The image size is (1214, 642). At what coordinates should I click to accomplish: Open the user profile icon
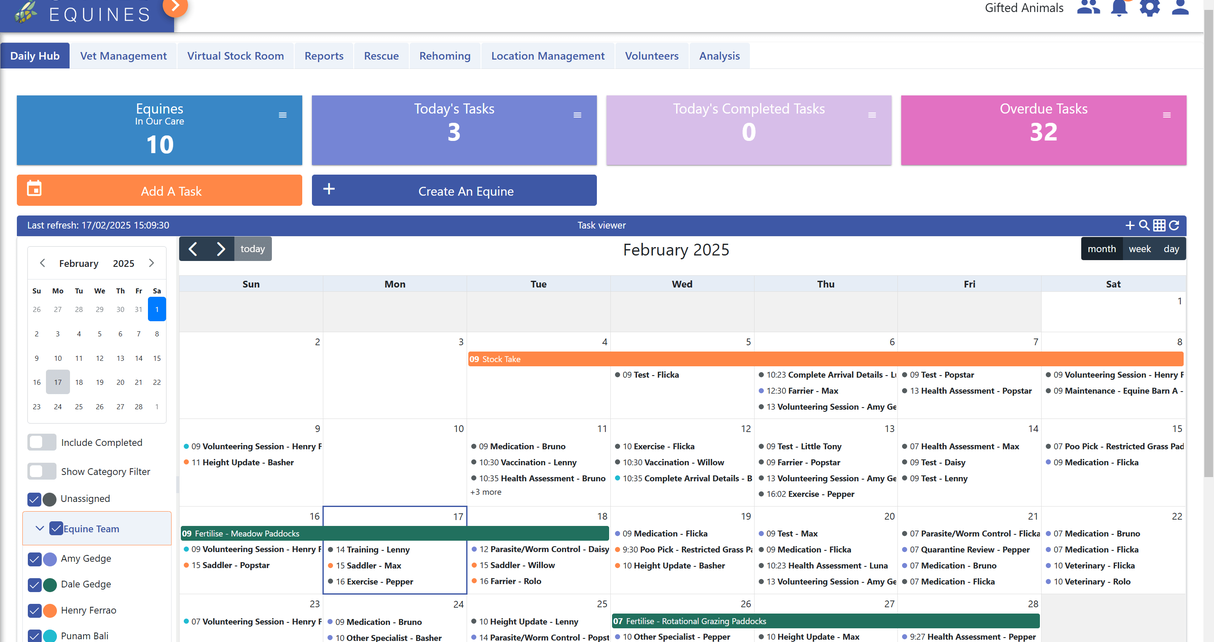click(x=1180, y=8)
